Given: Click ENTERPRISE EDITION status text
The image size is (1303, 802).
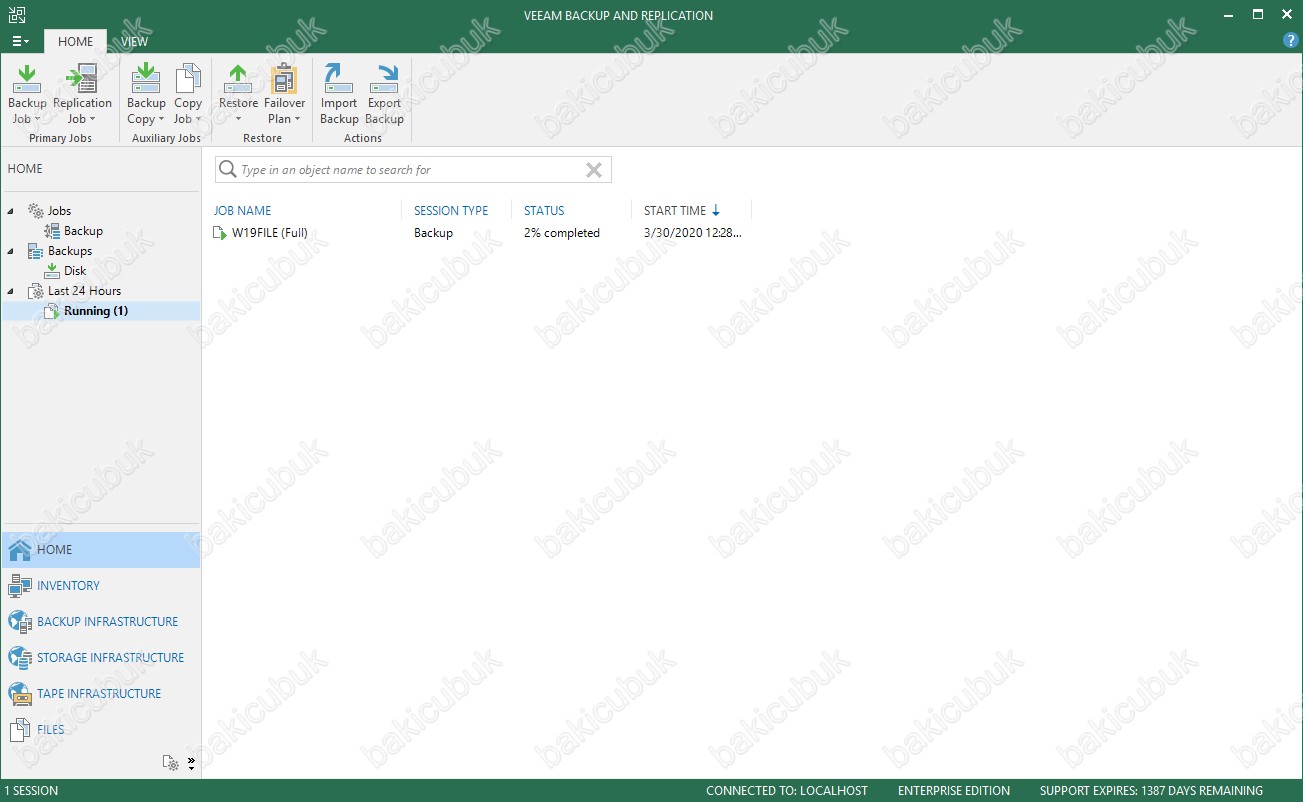Looking at the screenshot, I should tap(954, 791).
